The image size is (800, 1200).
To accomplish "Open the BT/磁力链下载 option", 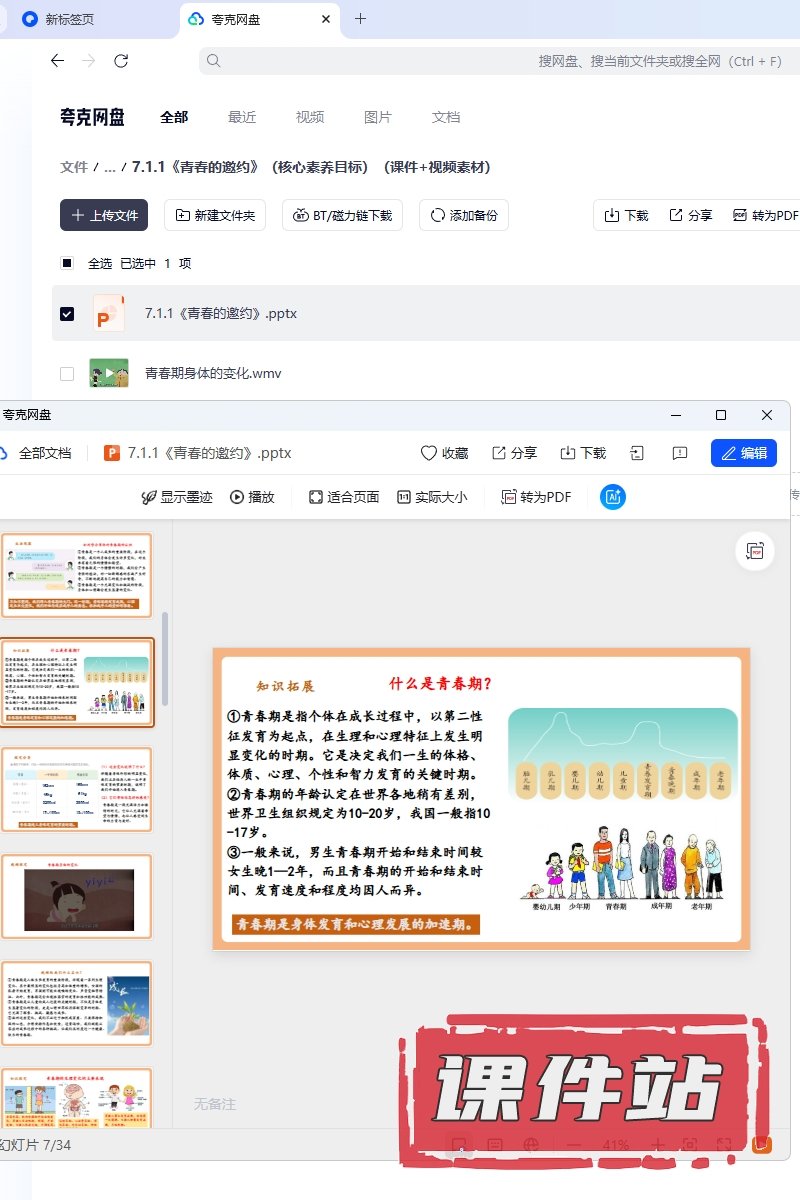I will (343, 215).
